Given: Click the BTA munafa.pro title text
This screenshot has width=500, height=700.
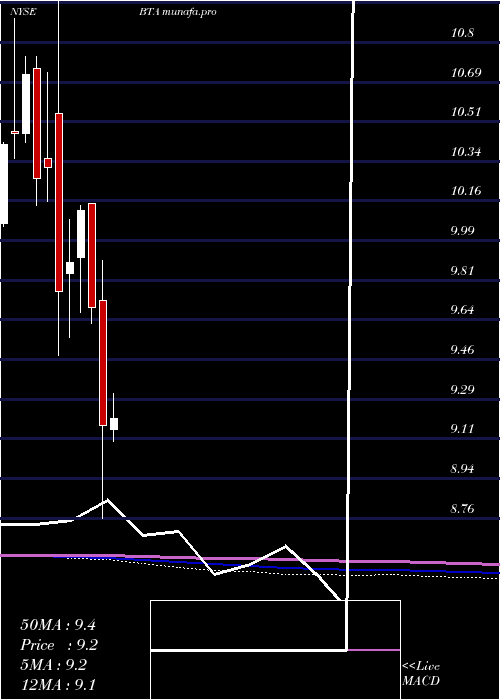Looking at the screenshot, I should click(177, 12).
